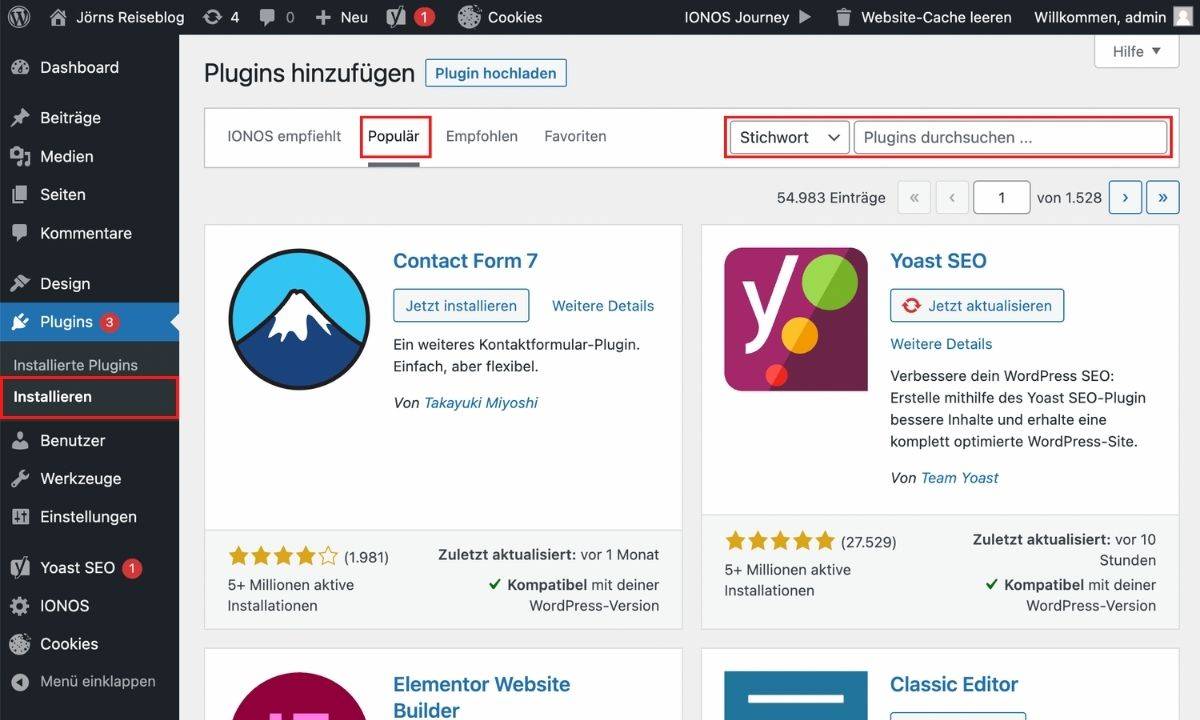This screenshot has width=1200, height=720.
Task: Click the "von 1.528" page total text
Action: (x=1069, y=198)
